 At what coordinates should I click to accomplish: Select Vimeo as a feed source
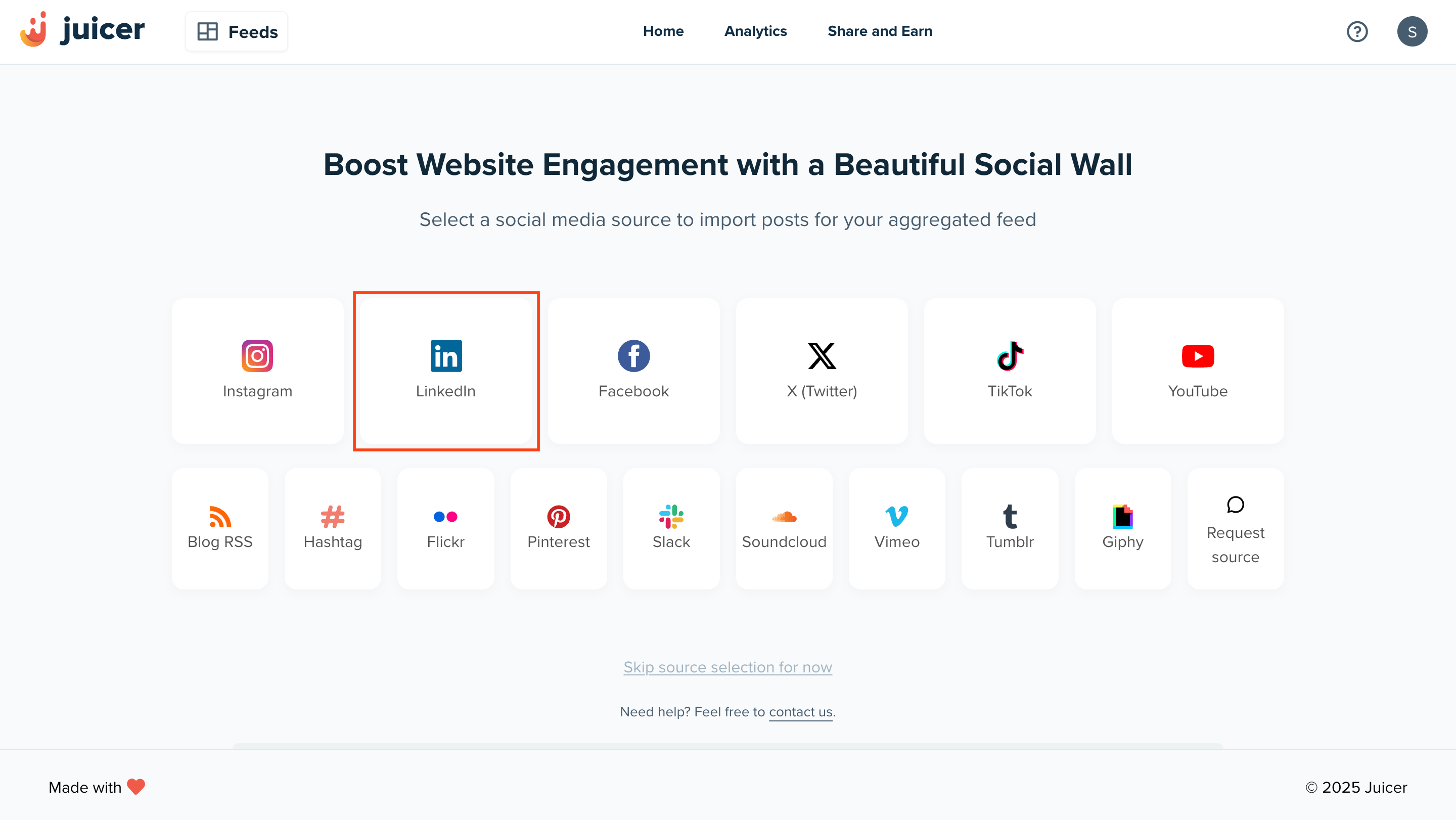(896, 528)
